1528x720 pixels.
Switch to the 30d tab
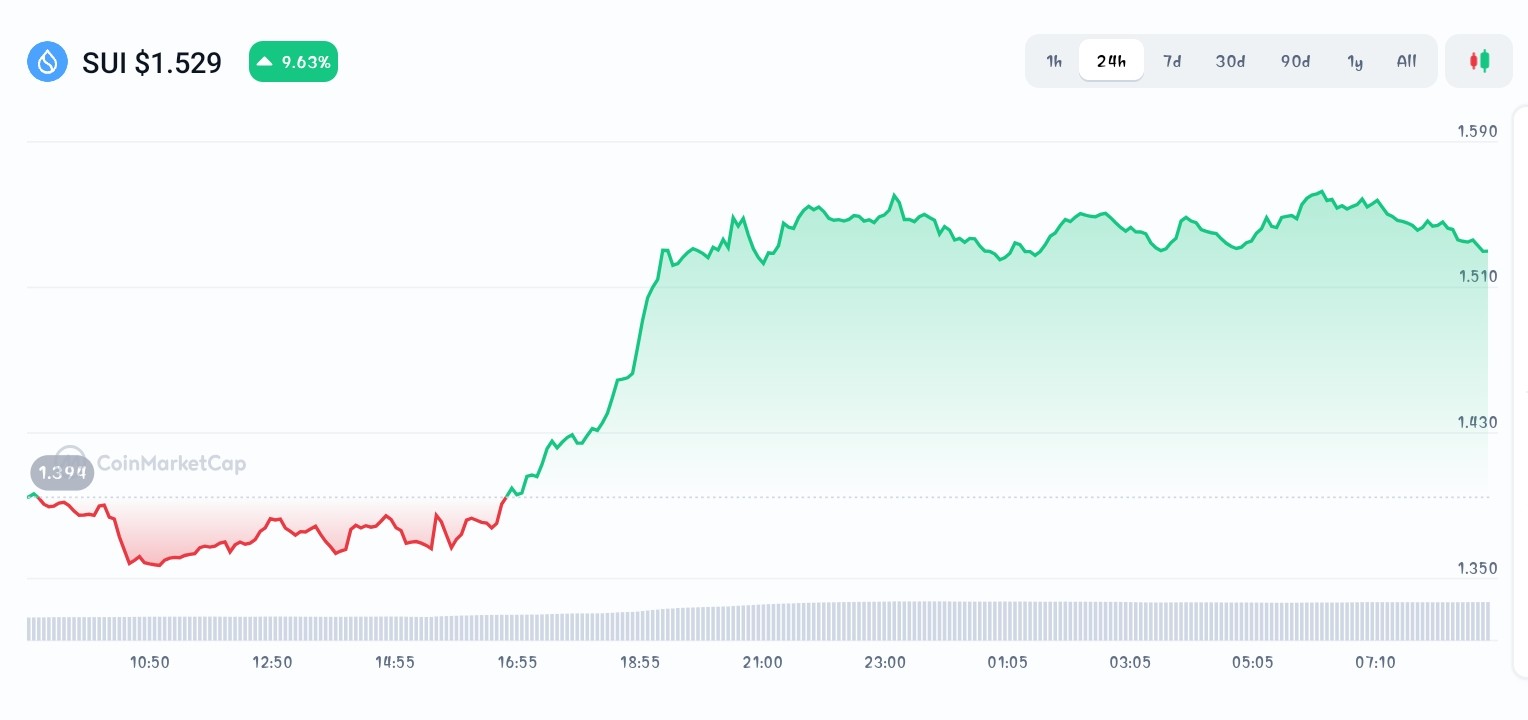pyautogui.click(x=1230, y=61)
